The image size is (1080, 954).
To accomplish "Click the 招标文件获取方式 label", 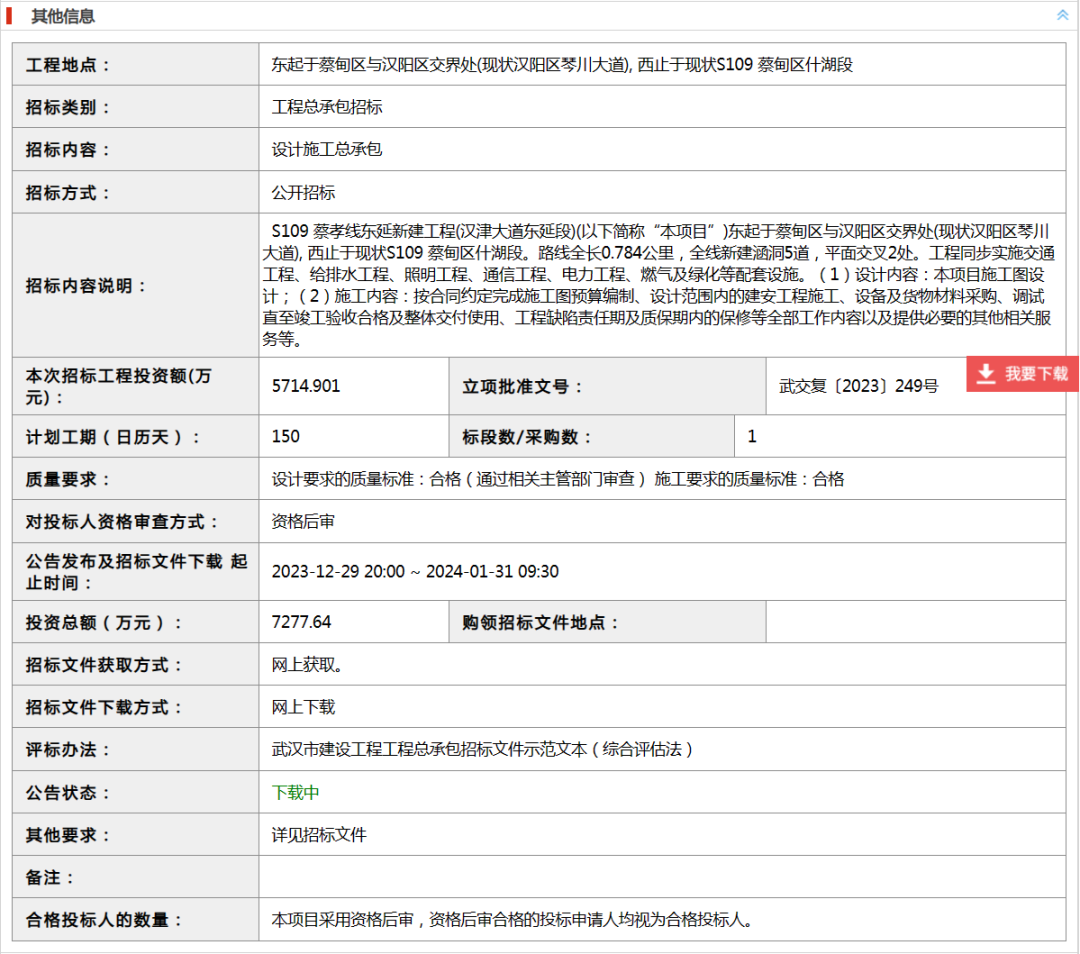I will tap(104, 665).
